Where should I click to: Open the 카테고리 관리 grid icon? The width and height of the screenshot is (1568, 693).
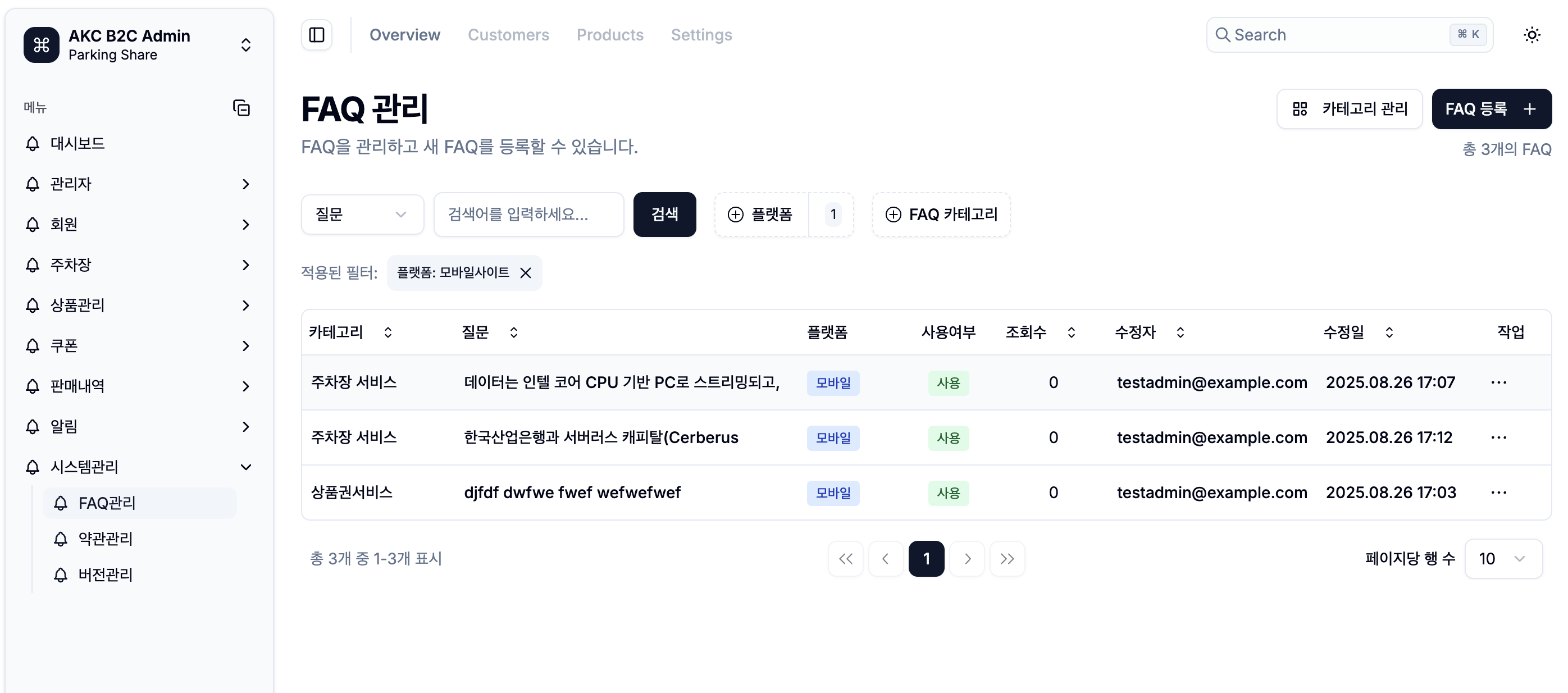coord(1300,108)
